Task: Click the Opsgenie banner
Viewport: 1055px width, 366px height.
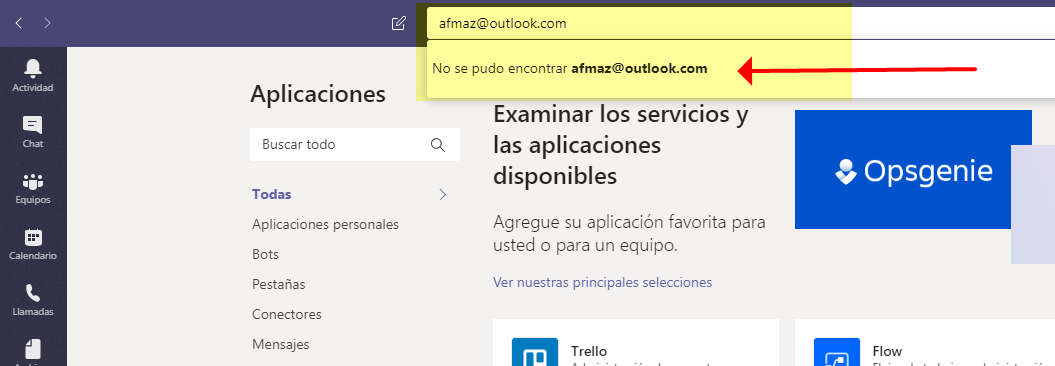Action: (x=913, y=170)
